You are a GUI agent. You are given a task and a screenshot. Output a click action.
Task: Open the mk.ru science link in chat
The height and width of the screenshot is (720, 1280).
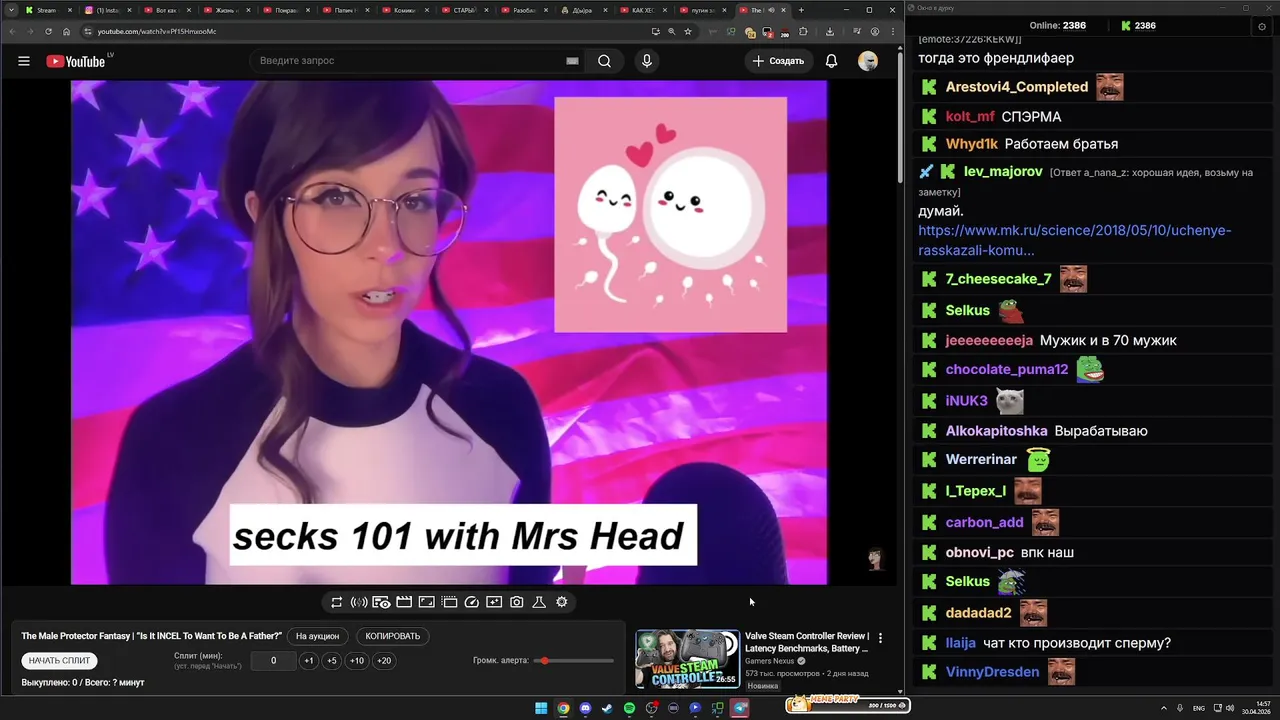coord(1074,240)
